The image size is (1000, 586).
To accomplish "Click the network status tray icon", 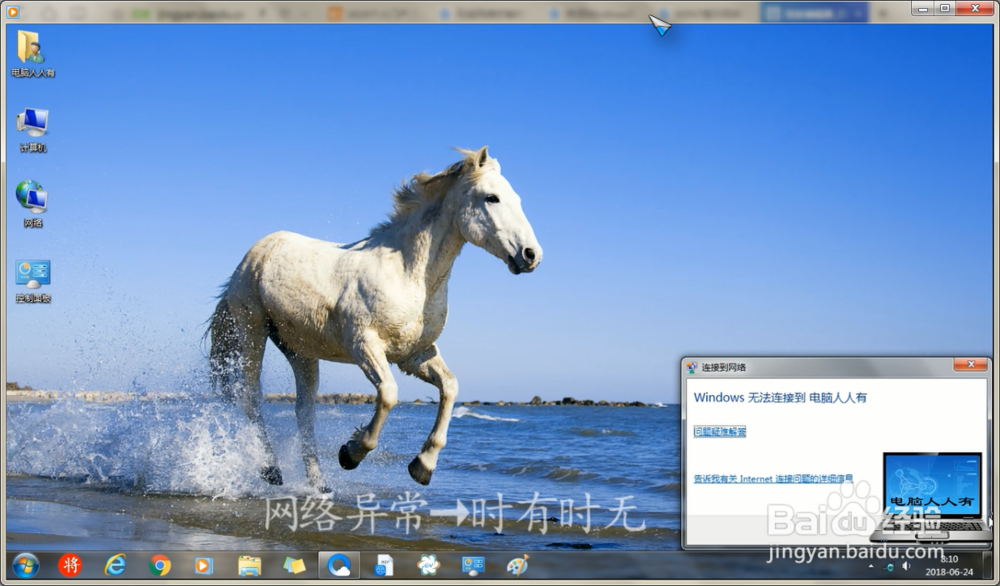I will [889, 566].
